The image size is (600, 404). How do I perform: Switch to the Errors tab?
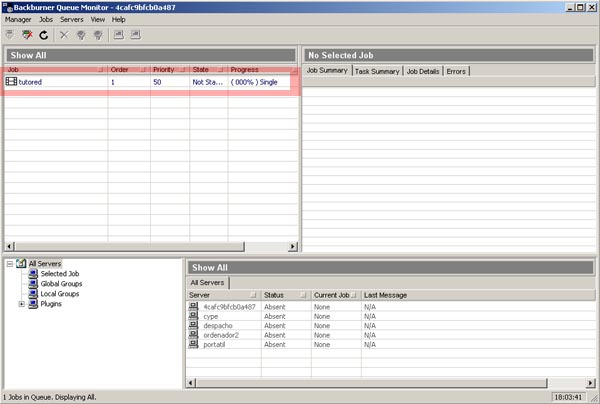coord(456,71)
